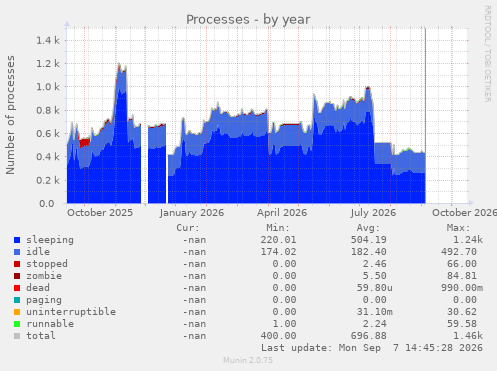Screen dimensions: 497x371
Task: Click the idle min value 174.02
Action: point(278,252)
